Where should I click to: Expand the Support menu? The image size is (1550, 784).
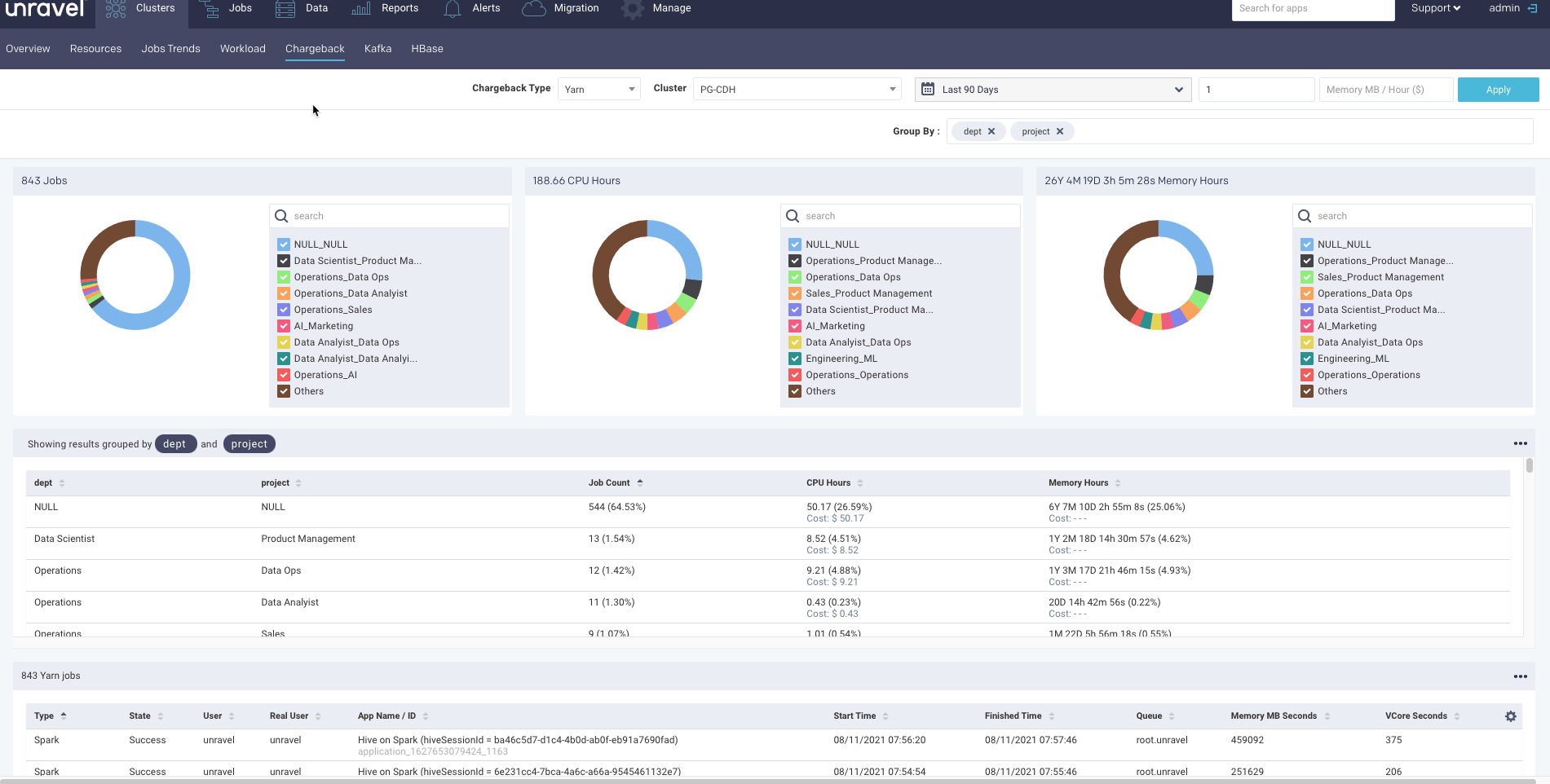[x=1436, y=8]
